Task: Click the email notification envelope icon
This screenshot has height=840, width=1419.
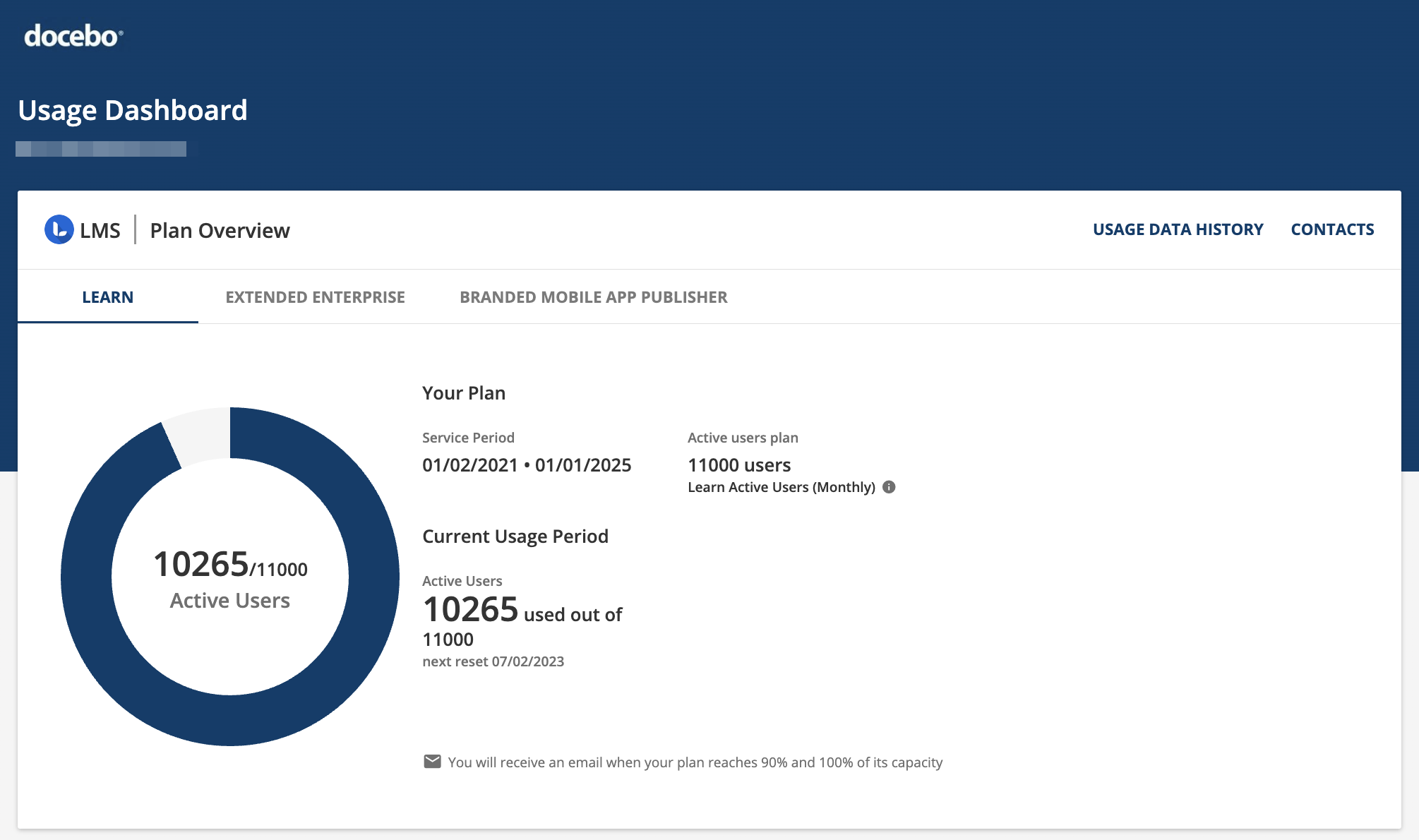Action: pos(431,761)
